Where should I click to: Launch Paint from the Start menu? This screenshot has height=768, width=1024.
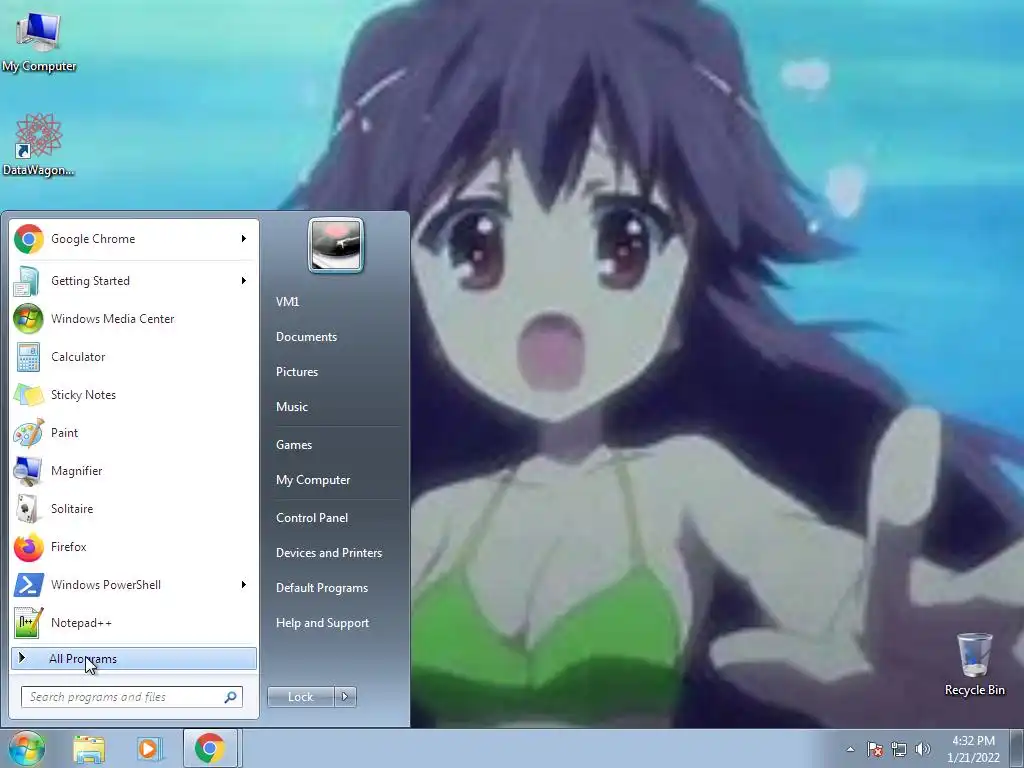(x=134, y=432)
